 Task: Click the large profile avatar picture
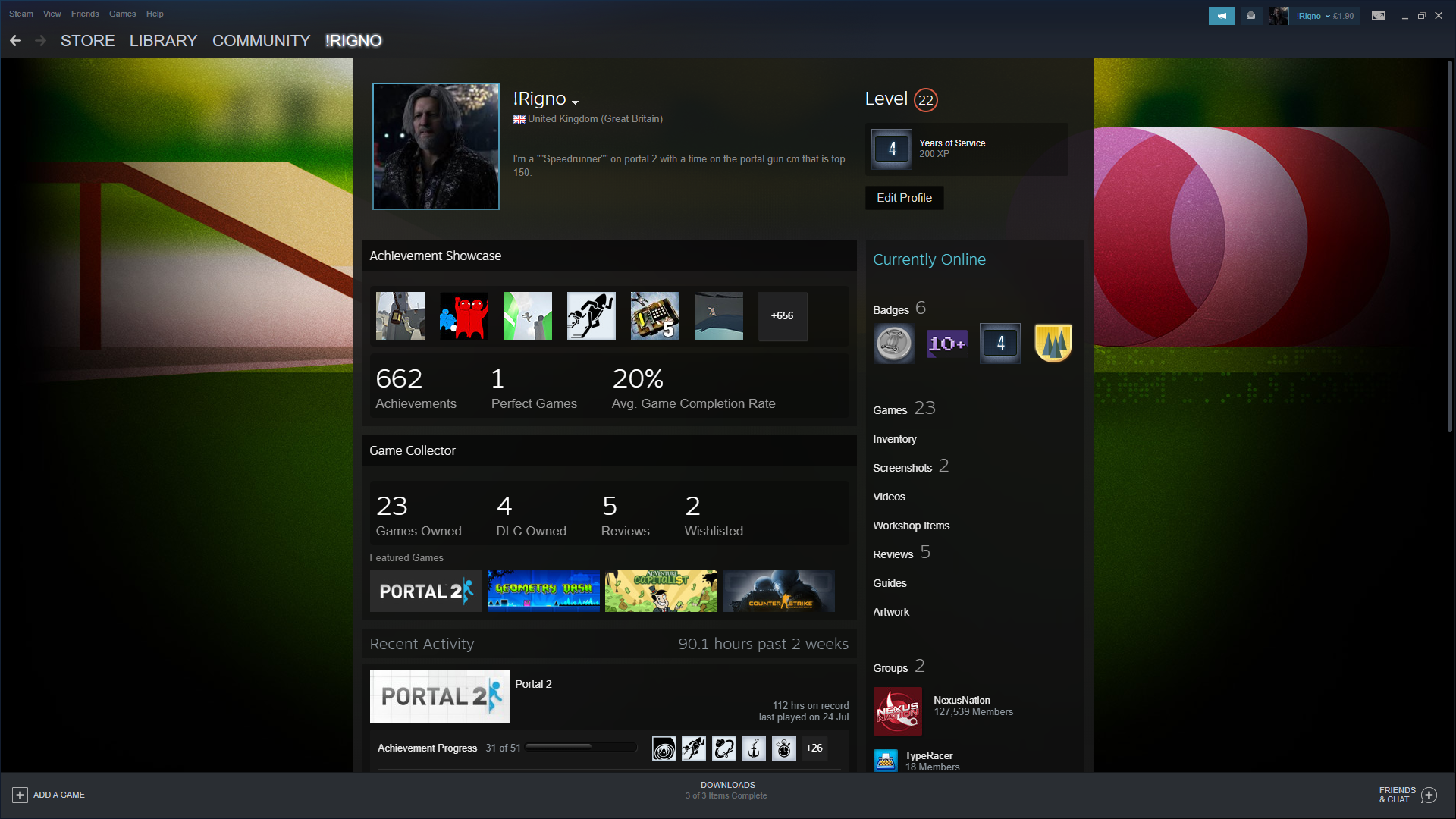tap(436, 146)
